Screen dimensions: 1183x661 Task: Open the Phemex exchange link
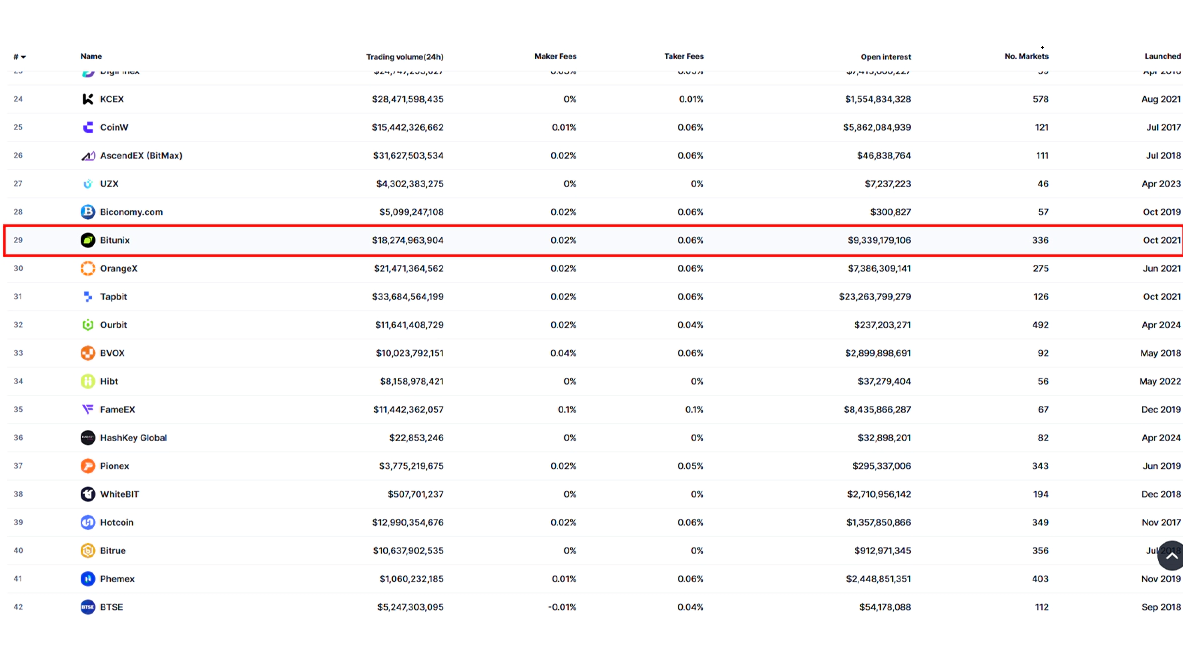pyautogui.click(x=117, y=579)
